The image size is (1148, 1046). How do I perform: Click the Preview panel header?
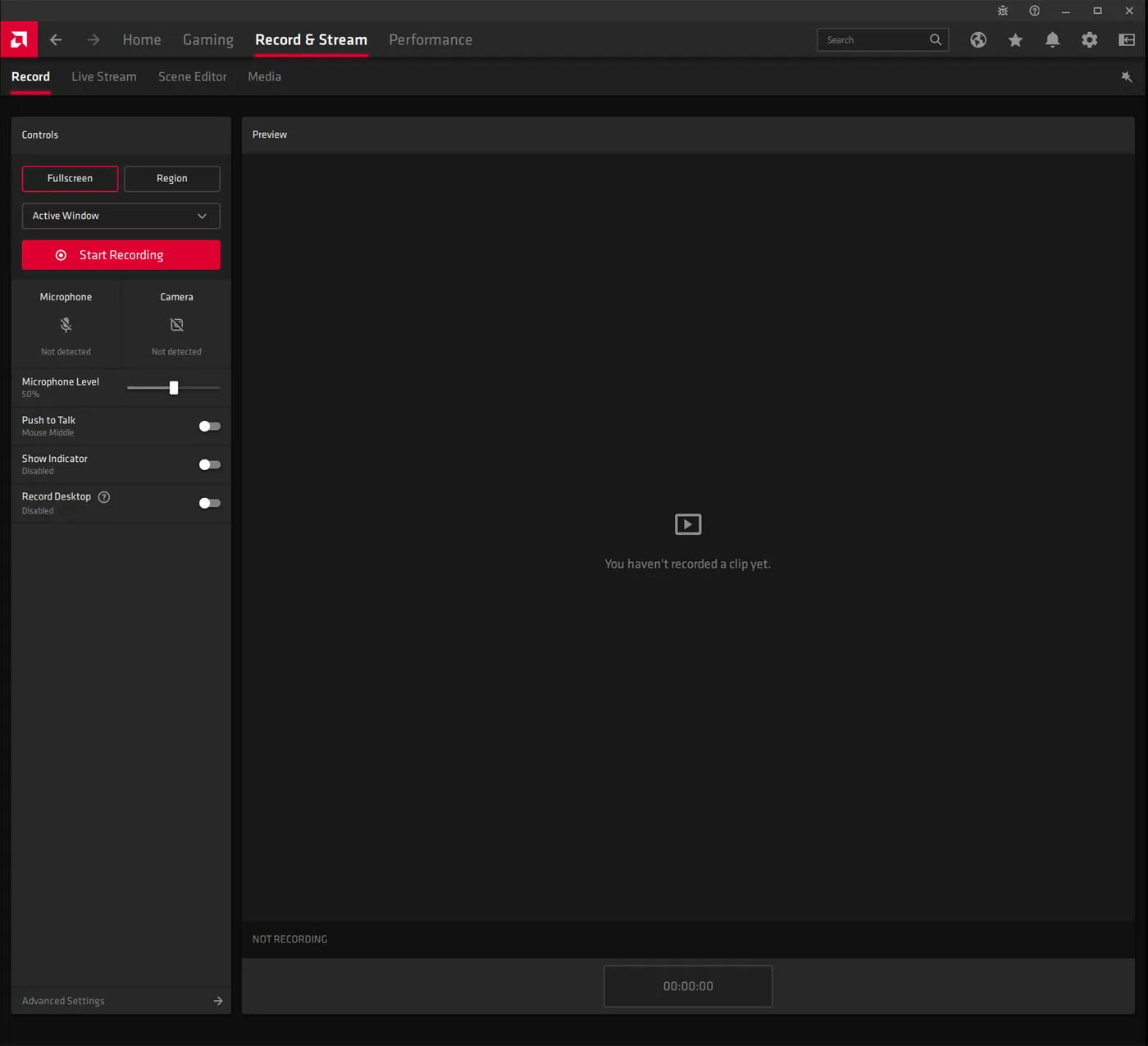pyautogui.click(x=688, y=135)
